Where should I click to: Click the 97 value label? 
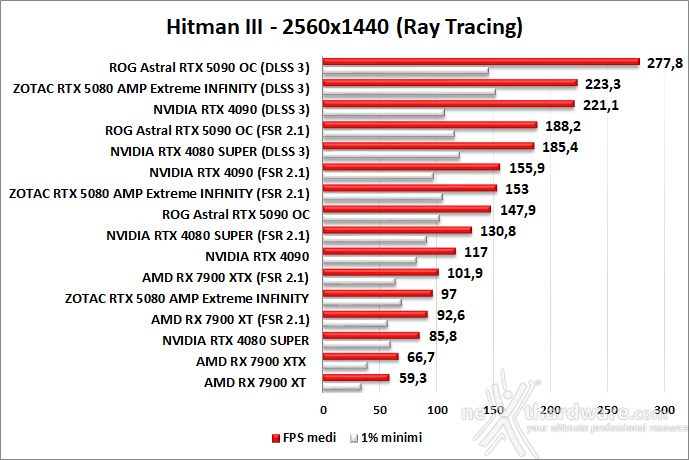[x=449, y=294]
